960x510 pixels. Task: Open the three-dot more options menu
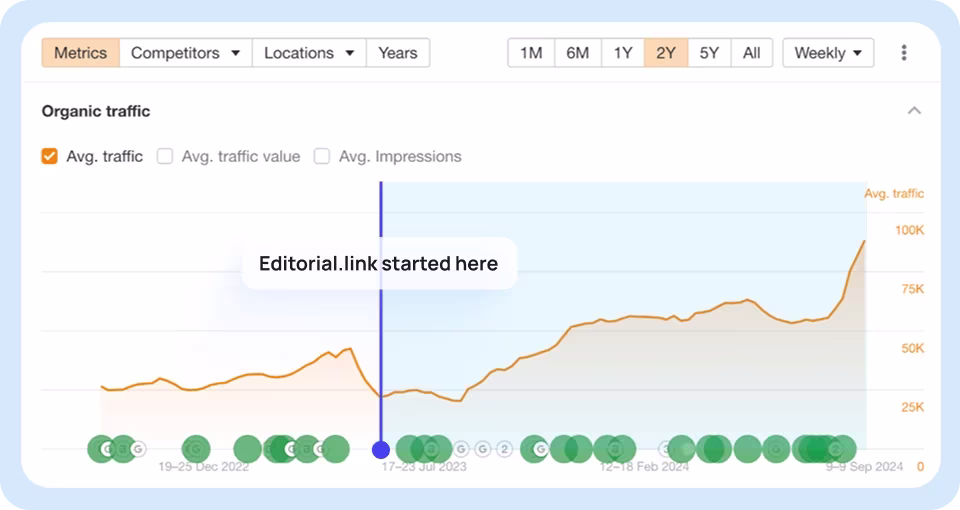(904, 53)
